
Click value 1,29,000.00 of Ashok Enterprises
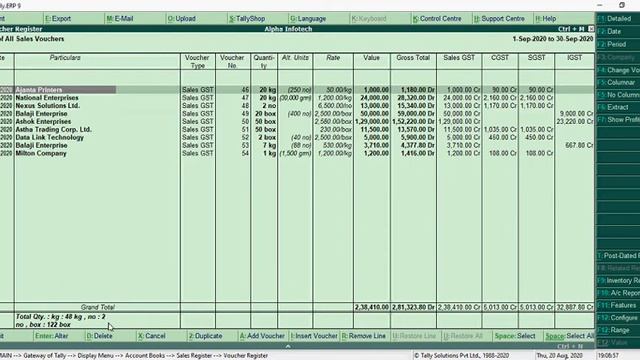pyautogui.click(x=371, y=122)
